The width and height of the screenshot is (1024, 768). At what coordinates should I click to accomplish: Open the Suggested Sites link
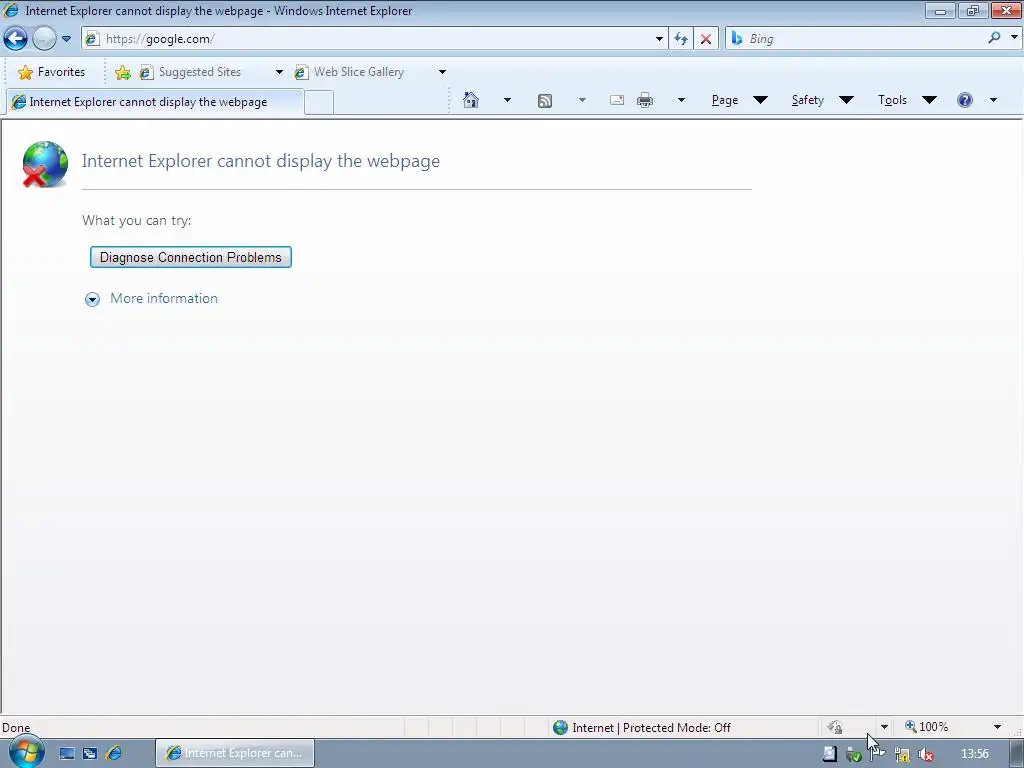[191, 72]
